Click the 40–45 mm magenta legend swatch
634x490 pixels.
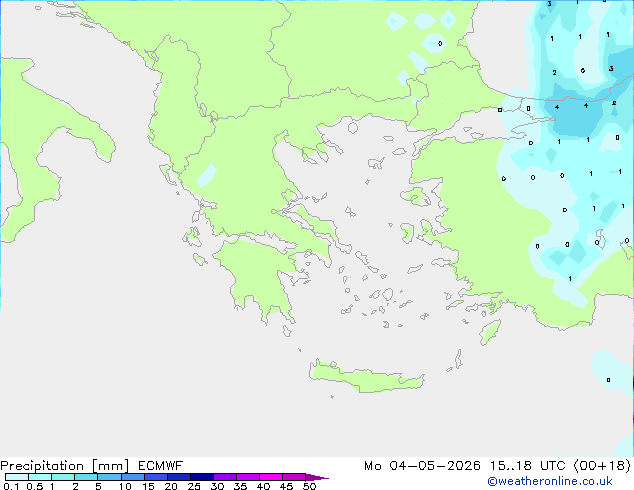tap(271, 477)
